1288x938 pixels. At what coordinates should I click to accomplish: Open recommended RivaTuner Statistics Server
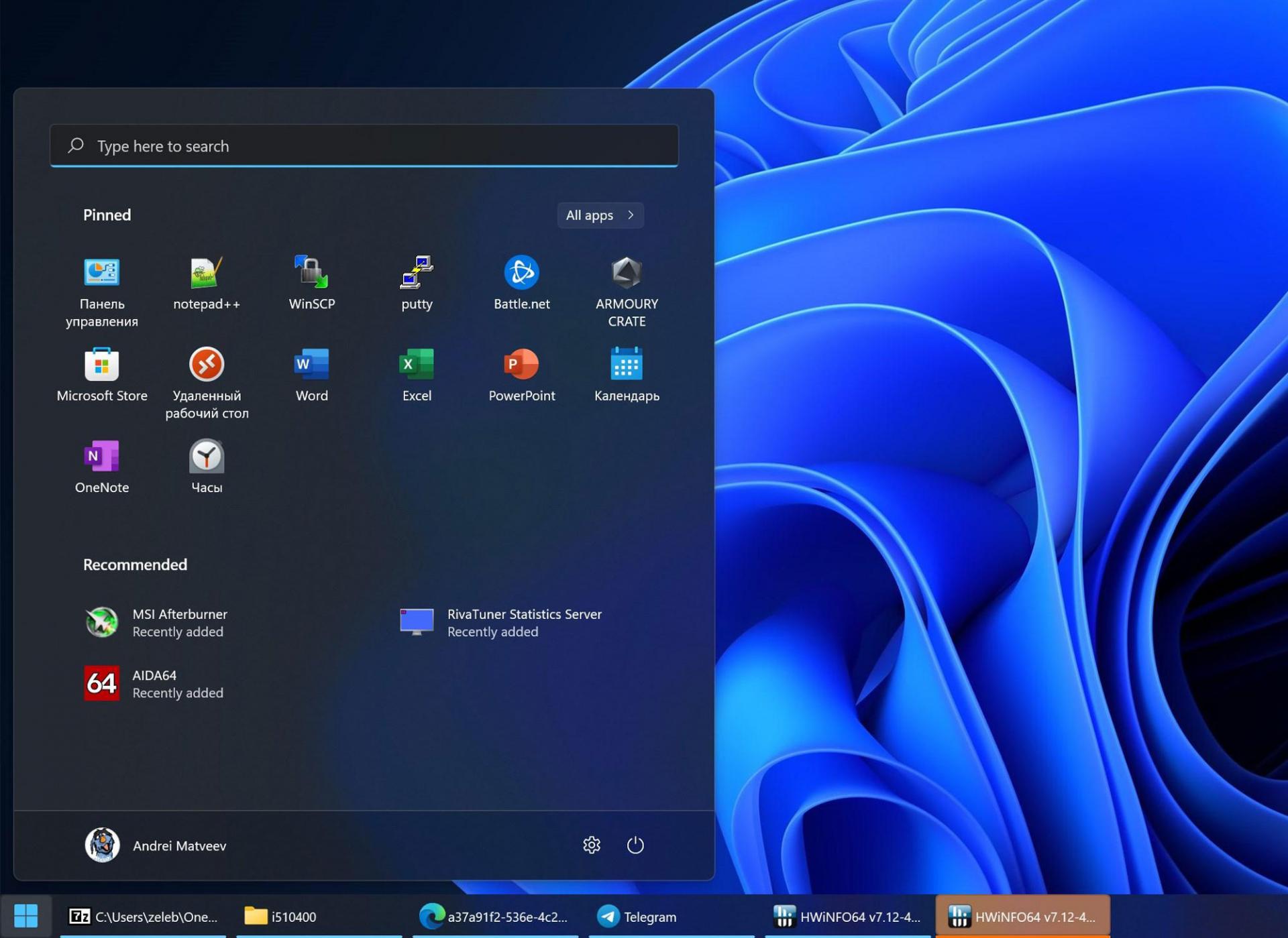click(500, 622)
